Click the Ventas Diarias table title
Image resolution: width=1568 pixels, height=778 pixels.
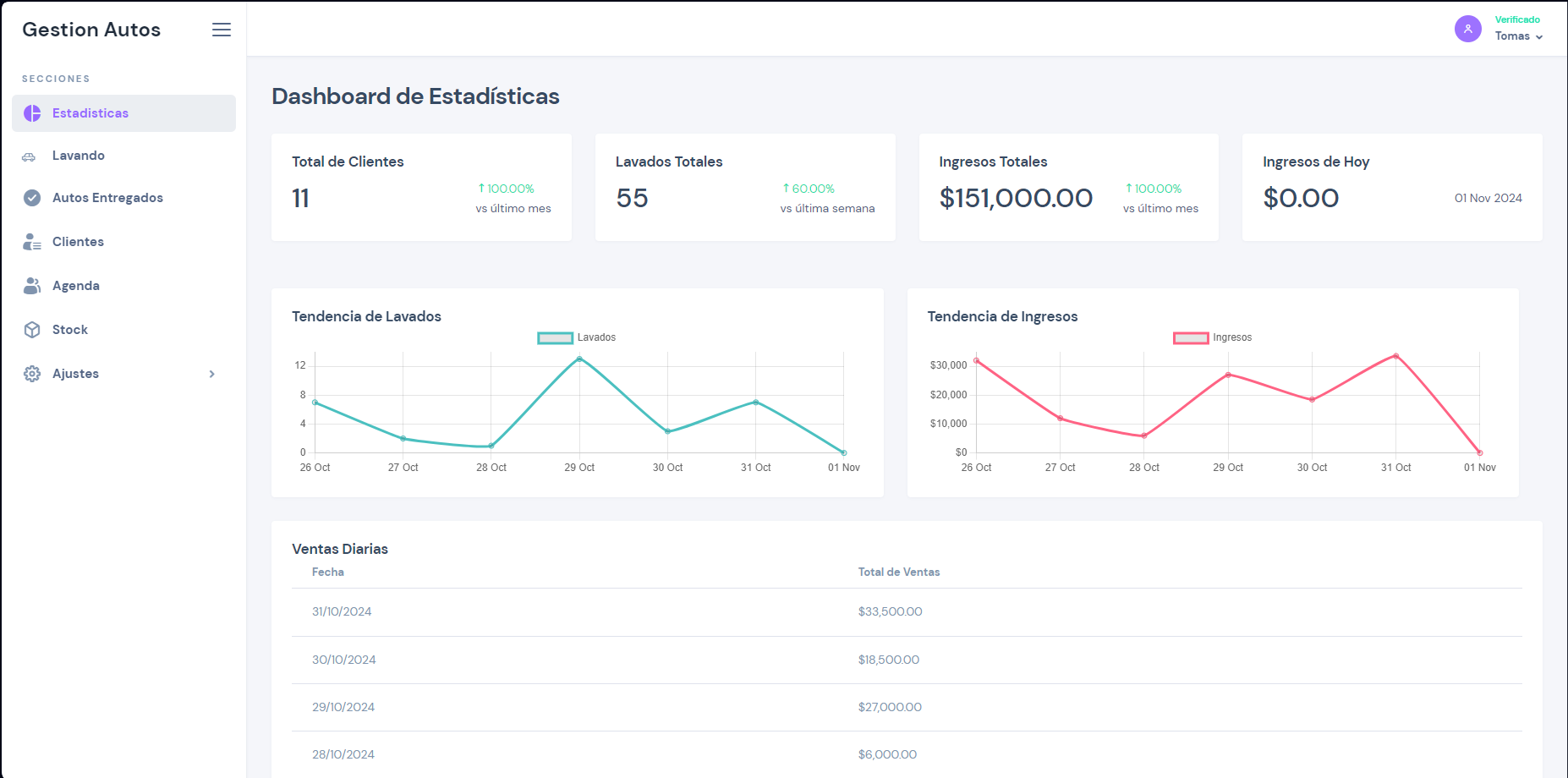point(340,549)
